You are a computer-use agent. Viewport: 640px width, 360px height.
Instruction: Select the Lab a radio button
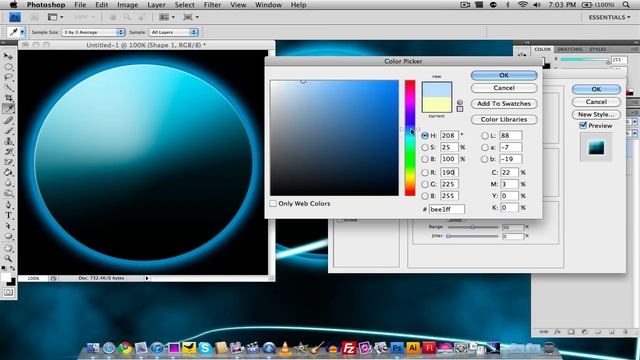tap(484, 147)
